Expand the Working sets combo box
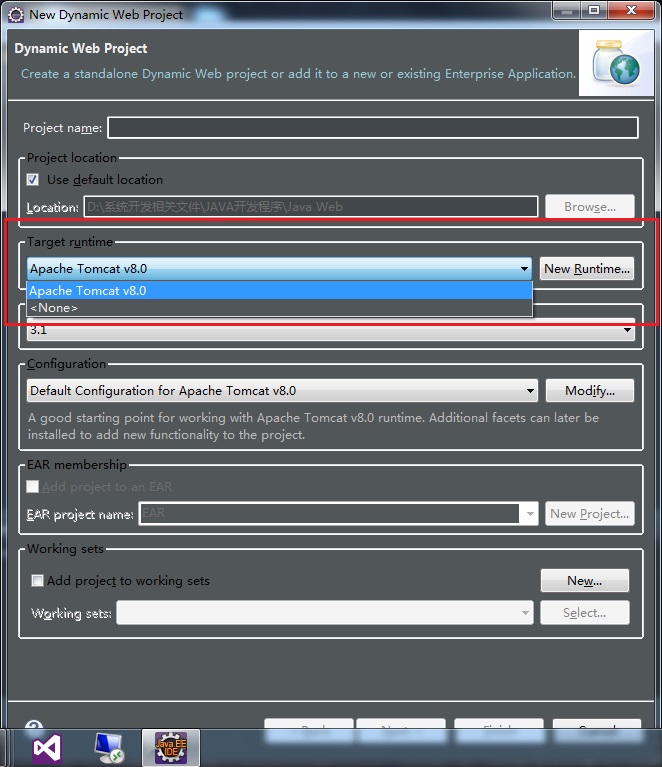 click(325, 612)
